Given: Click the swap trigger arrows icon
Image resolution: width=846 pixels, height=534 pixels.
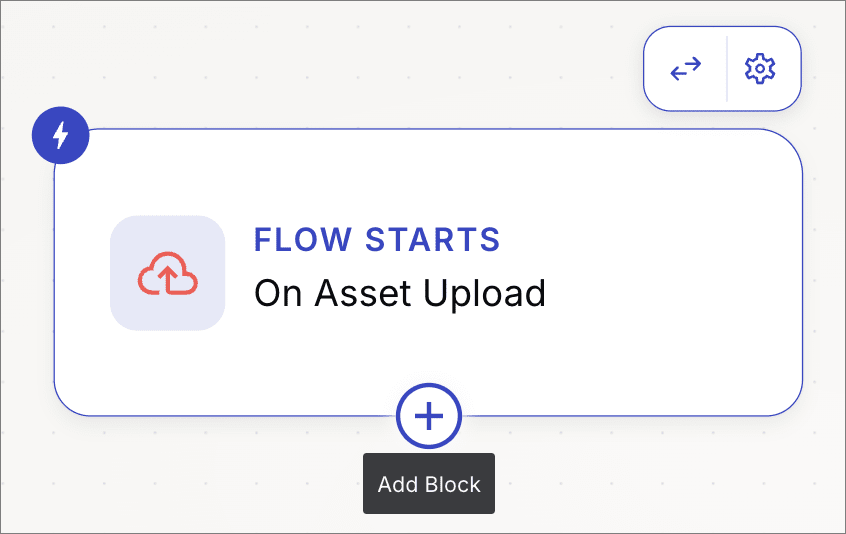Looking at the screenshot, I should [x=685, y=69].
